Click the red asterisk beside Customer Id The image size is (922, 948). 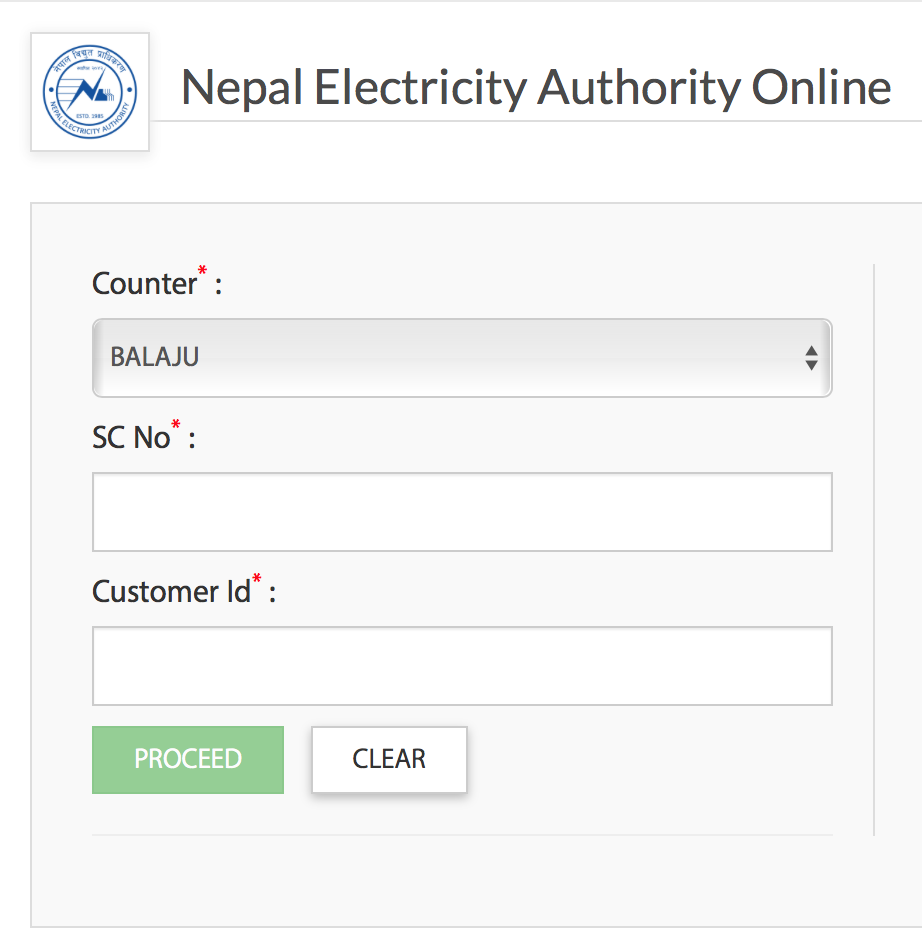point(257,580)
